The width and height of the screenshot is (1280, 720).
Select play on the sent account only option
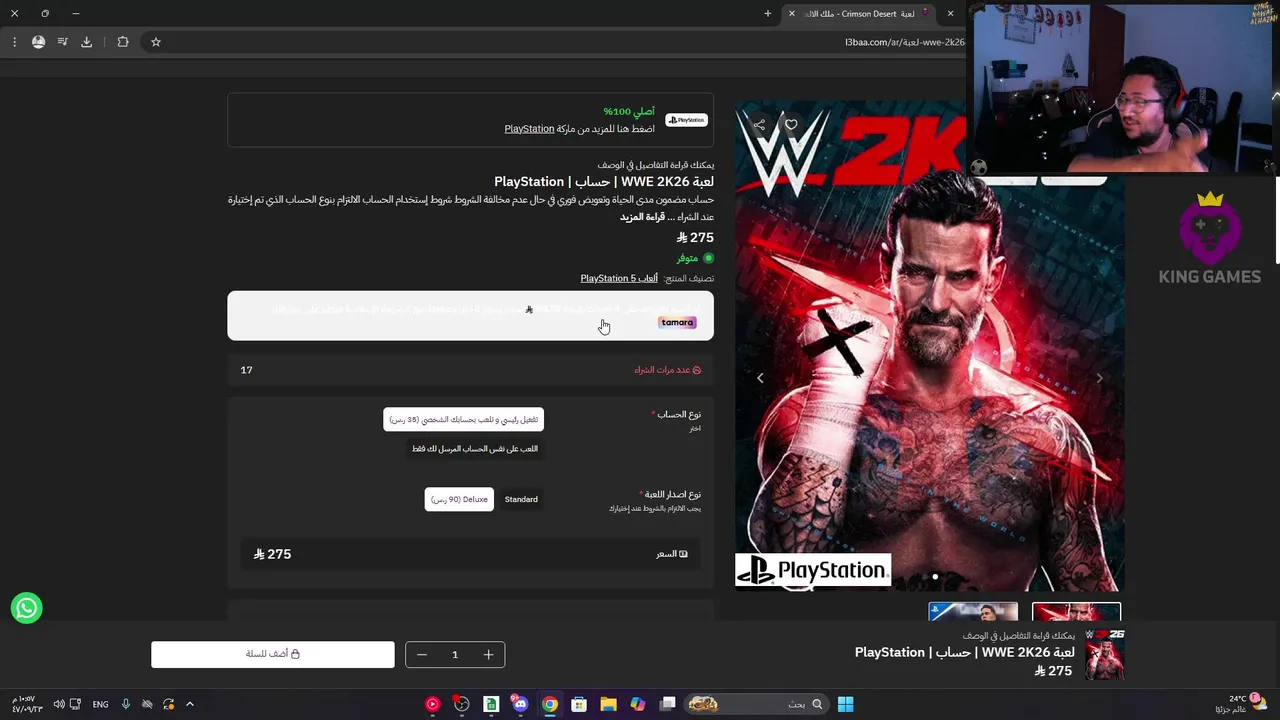[x=475, y=449]
